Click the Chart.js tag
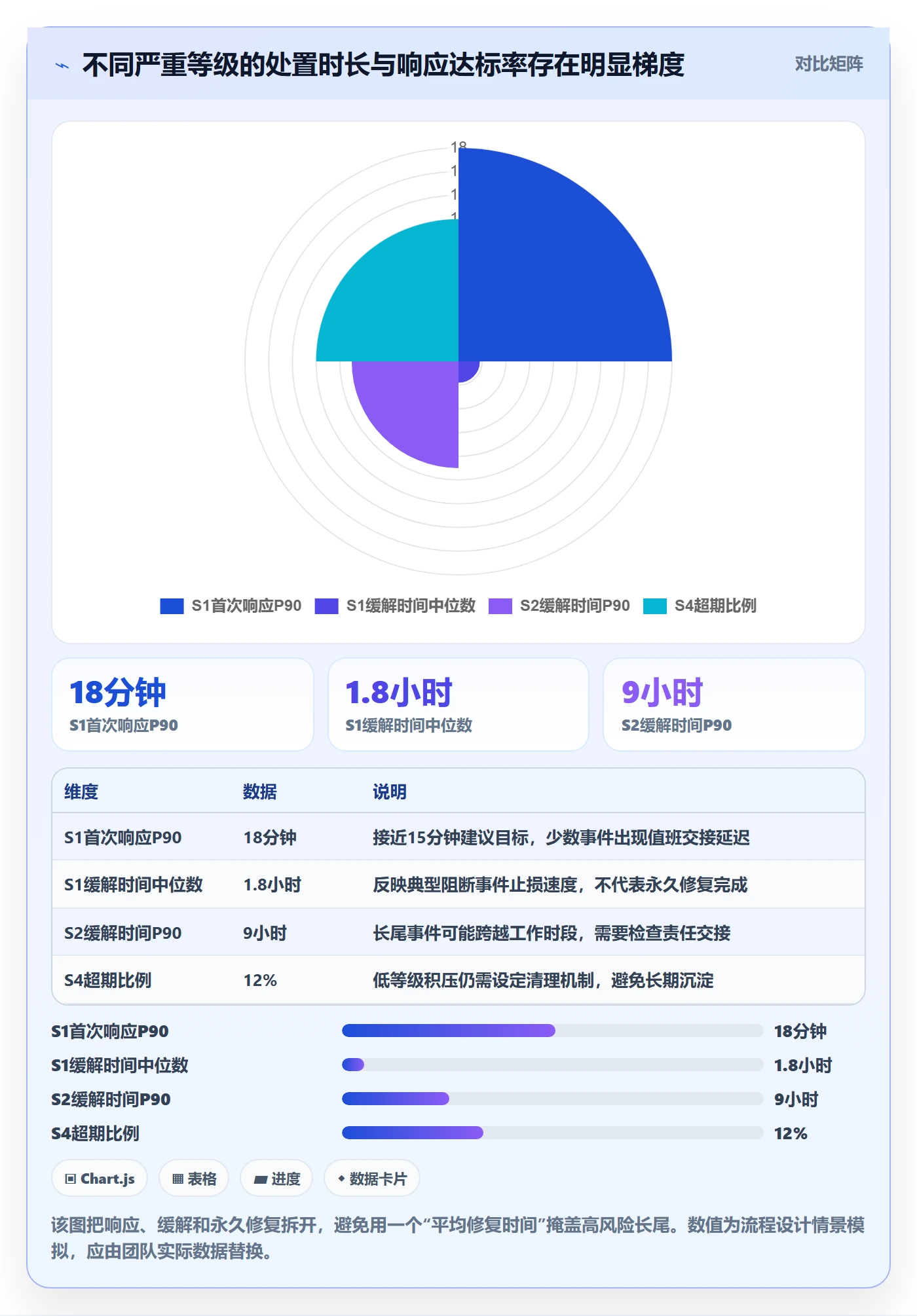This screenshot has height=1316, width=917. [x=100, y=1179]
